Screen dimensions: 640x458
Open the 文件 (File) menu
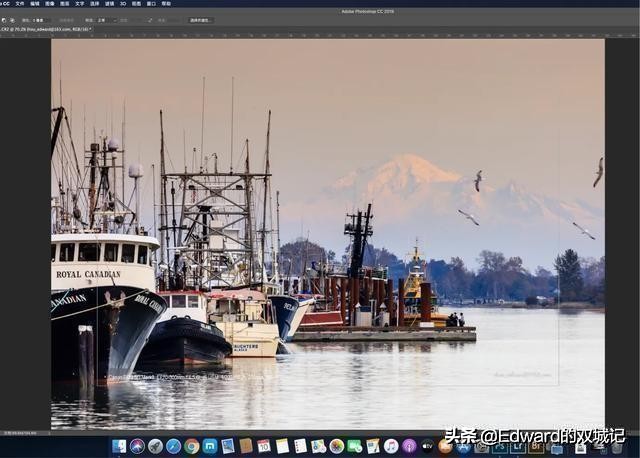point(20,4)
